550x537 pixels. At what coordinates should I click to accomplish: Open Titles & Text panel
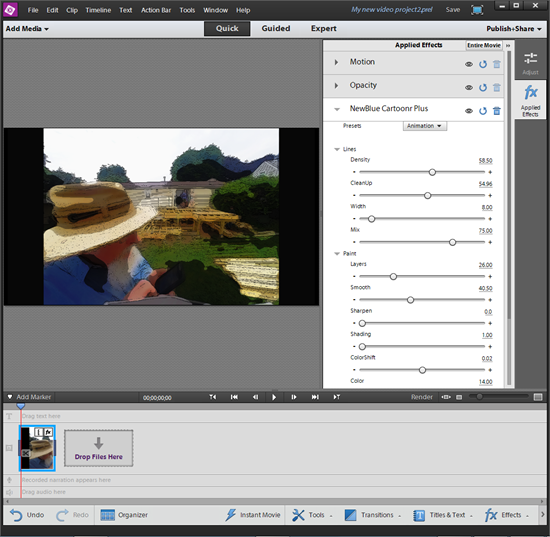(443, 515)
